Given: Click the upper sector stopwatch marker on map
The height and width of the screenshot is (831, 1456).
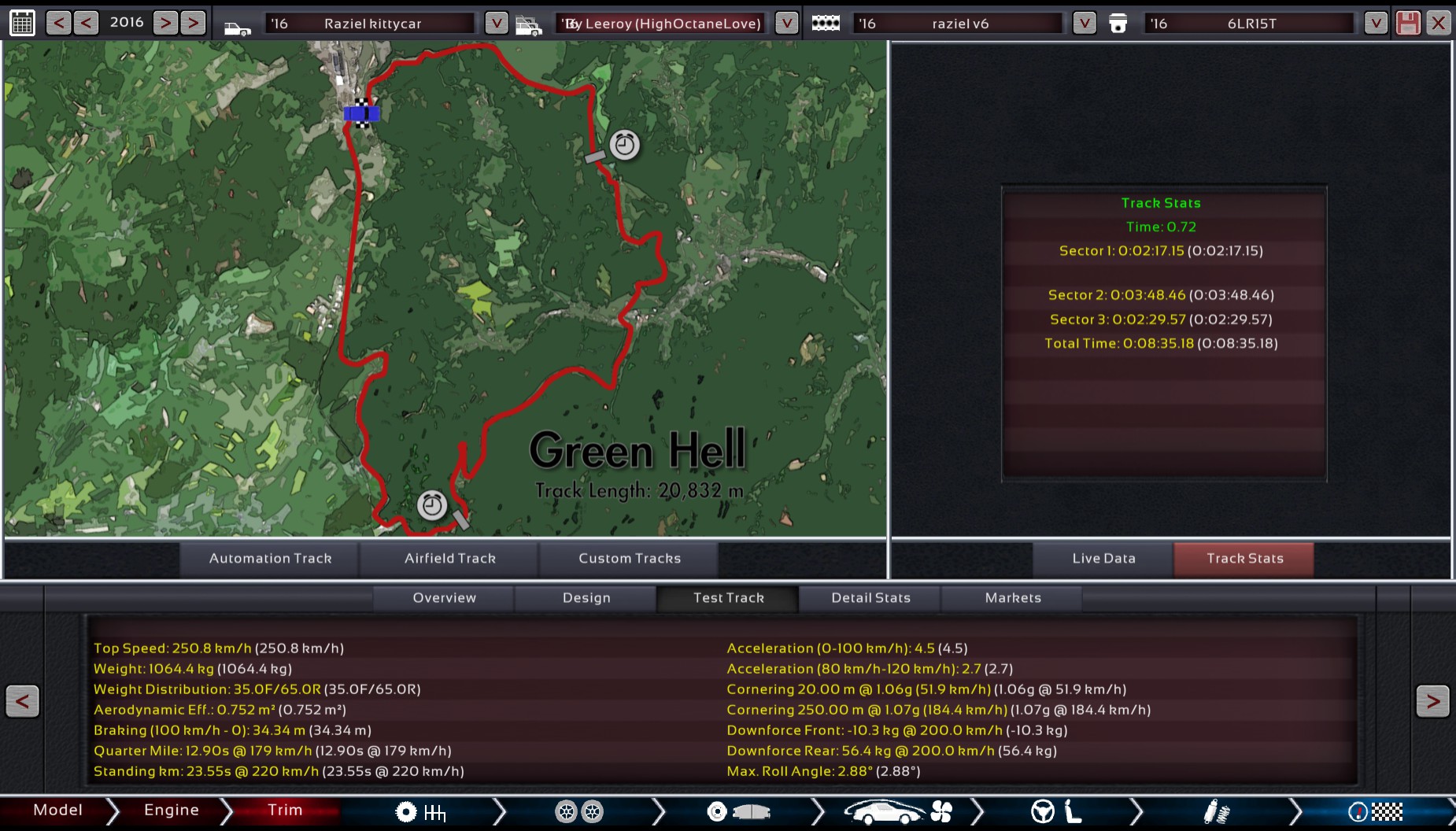Looking at the screenshot, I should click(x=625, y=145).
